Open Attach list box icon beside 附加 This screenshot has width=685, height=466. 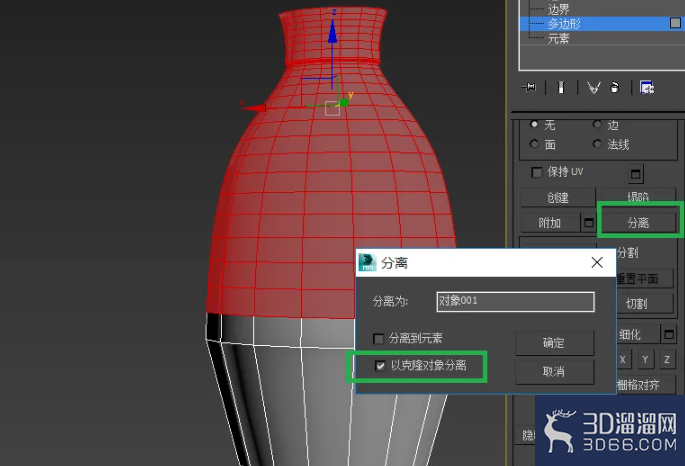point(589,223)
